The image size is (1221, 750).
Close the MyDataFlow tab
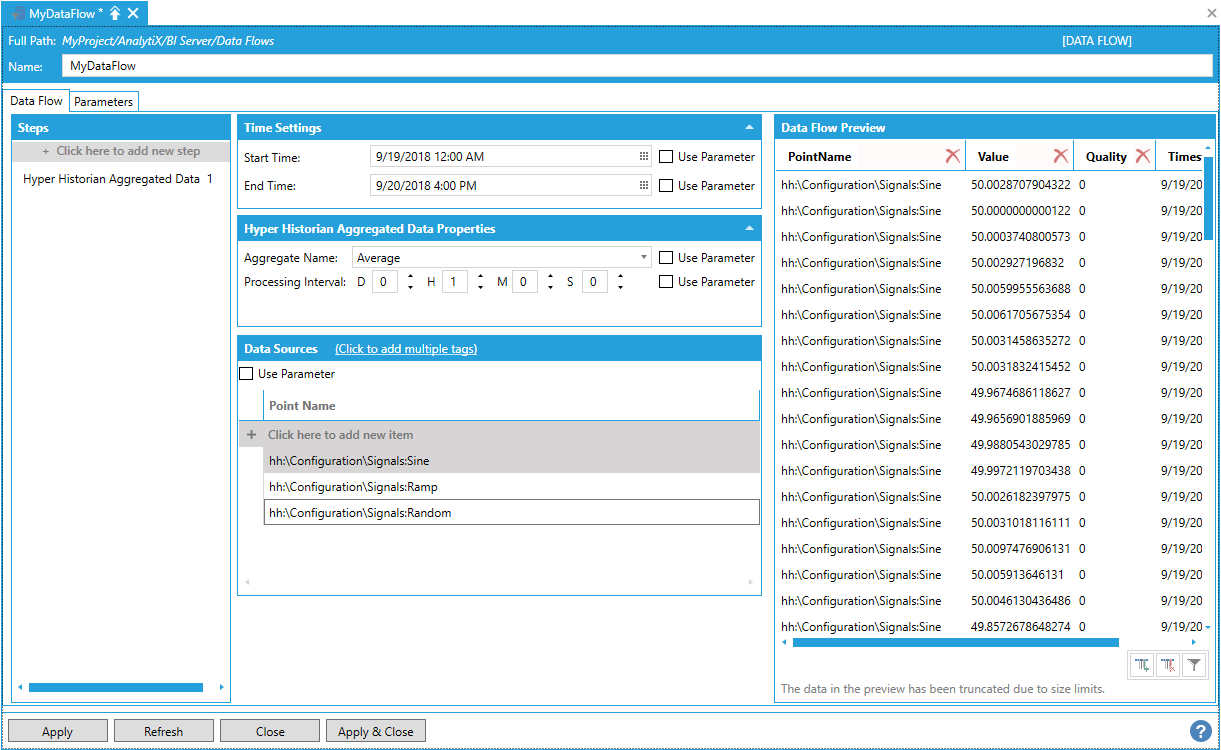tap(133, 13)
